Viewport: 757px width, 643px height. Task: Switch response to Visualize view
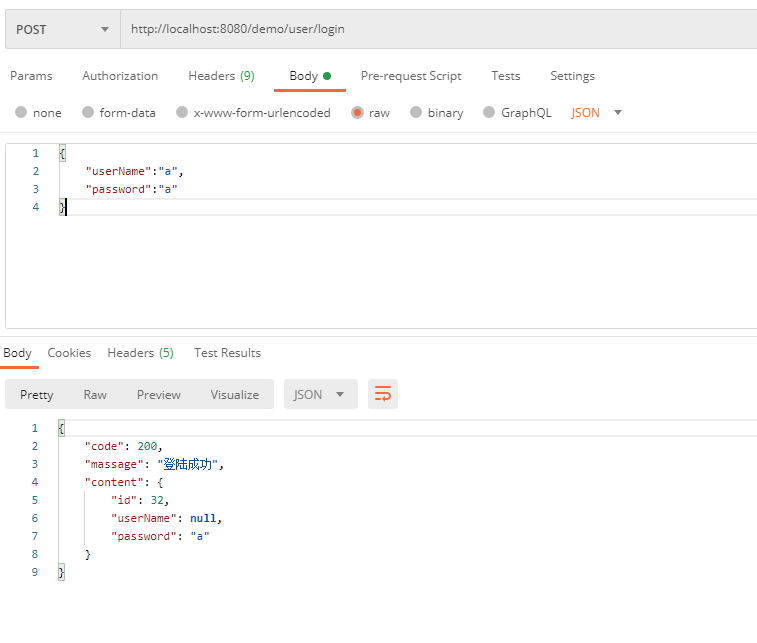click(235, 394)
